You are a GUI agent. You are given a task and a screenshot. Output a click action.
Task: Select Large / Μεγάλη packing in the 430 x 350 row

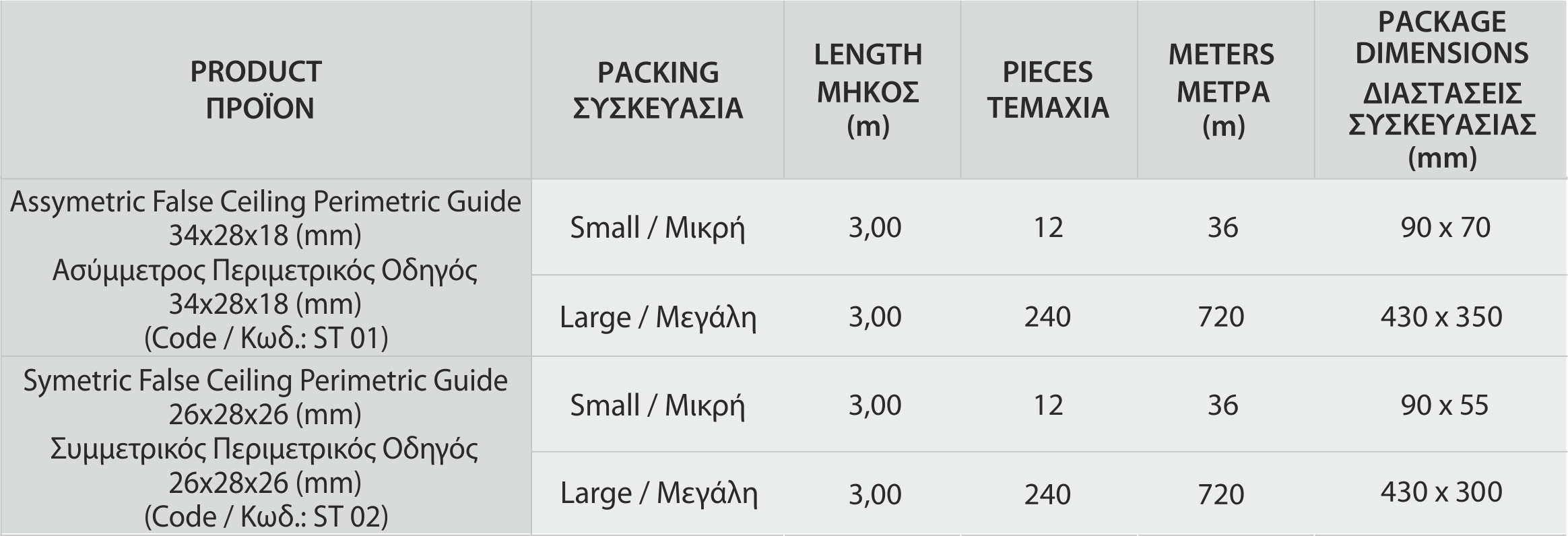click(x=658, y=317)
